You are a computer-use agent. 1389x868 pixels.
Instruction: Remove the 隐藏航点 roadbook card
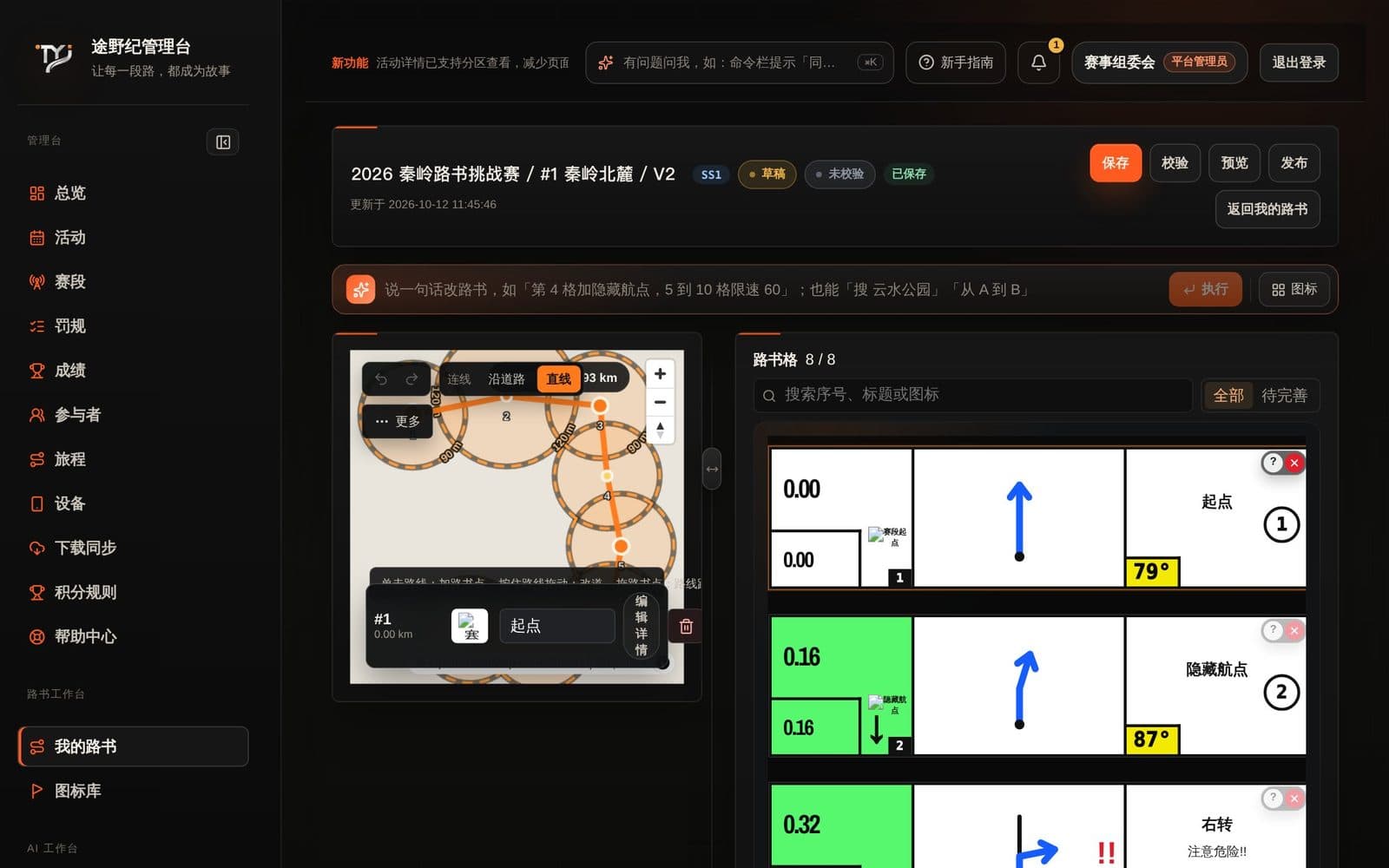[1294, 630]
